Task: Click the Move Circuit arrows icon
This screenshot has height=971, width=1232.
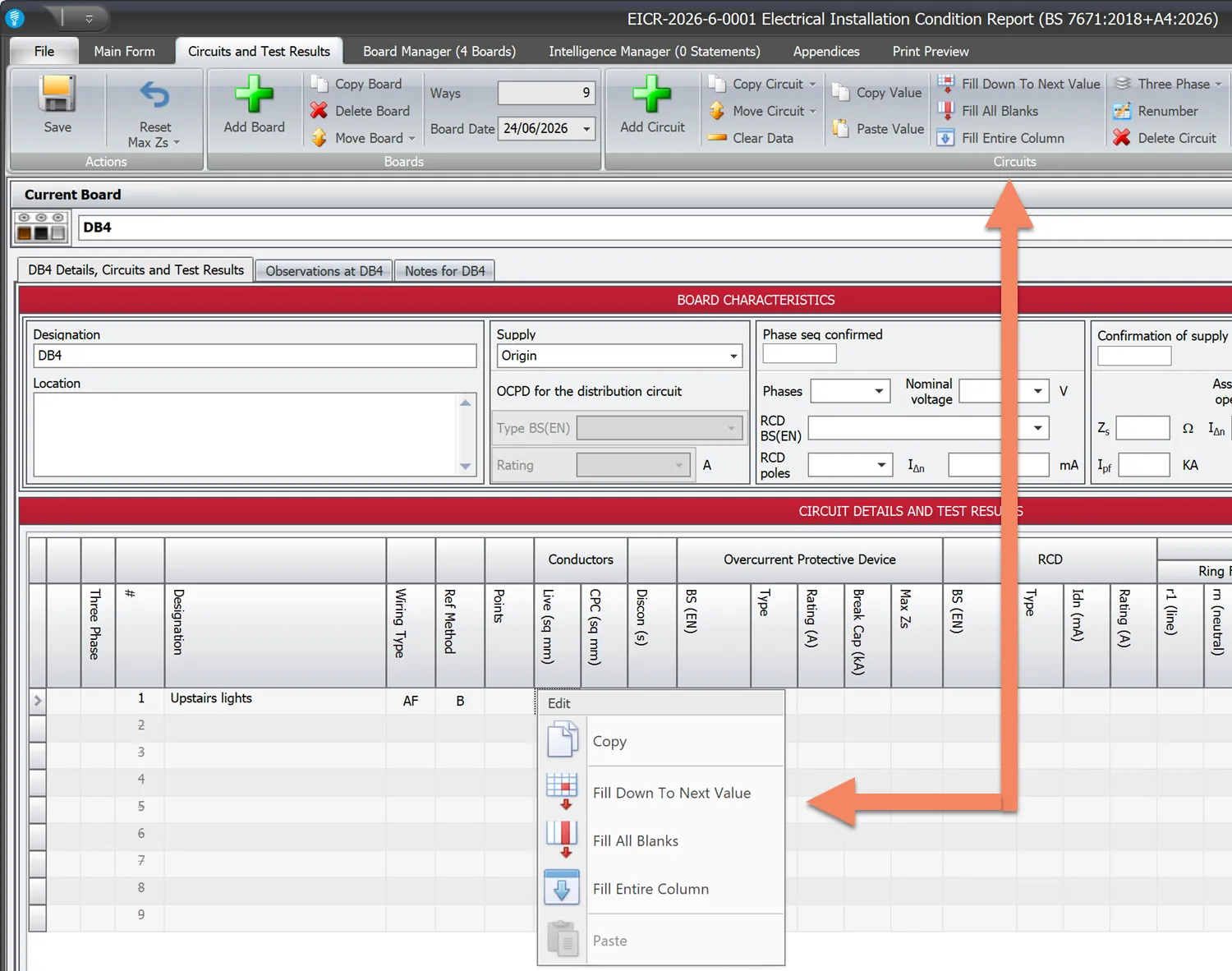Action: tap(717, 110)
